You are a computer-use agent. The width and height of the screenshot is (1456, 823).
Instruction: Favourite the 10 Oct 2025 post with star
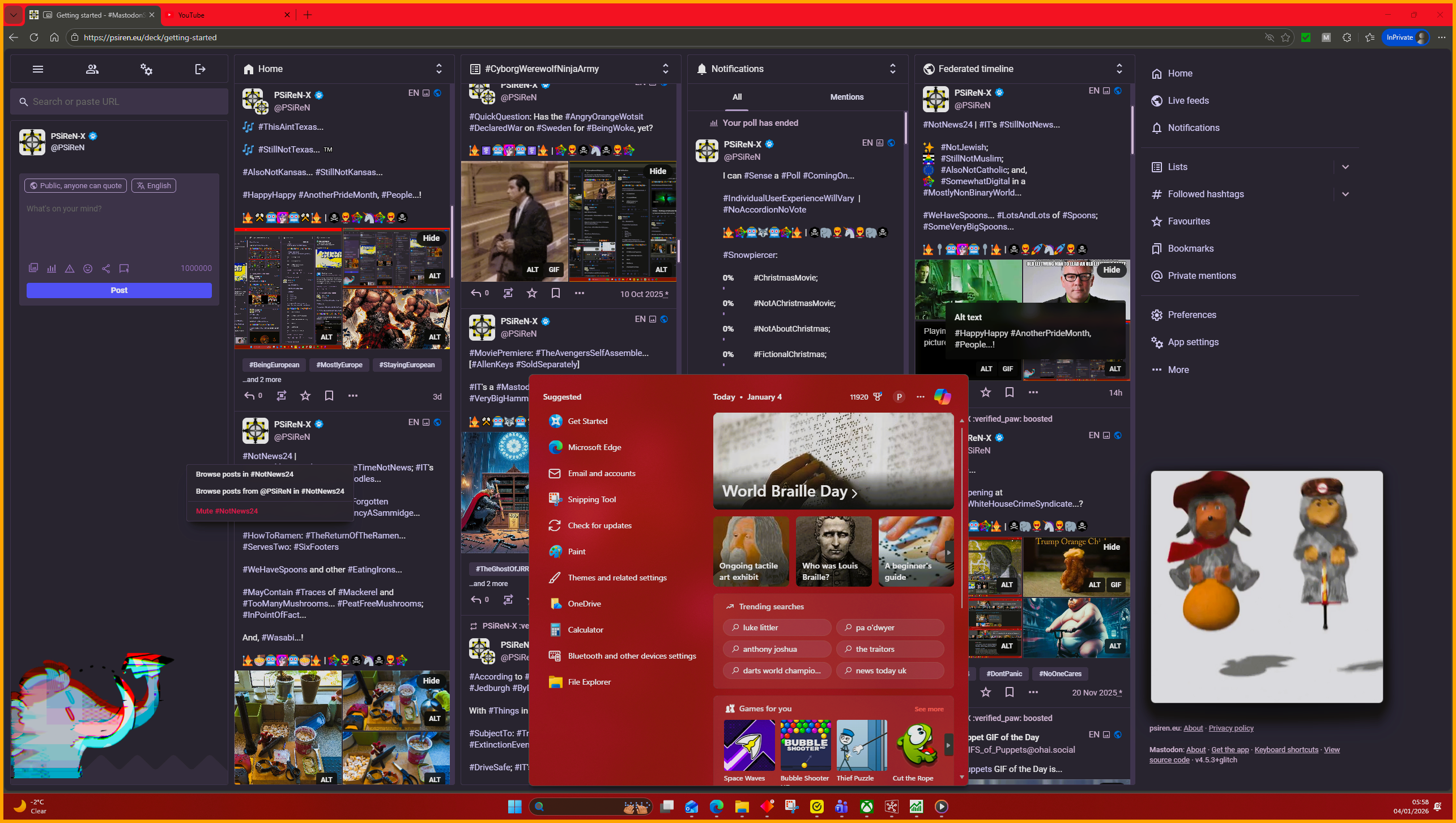coord(531,293)
